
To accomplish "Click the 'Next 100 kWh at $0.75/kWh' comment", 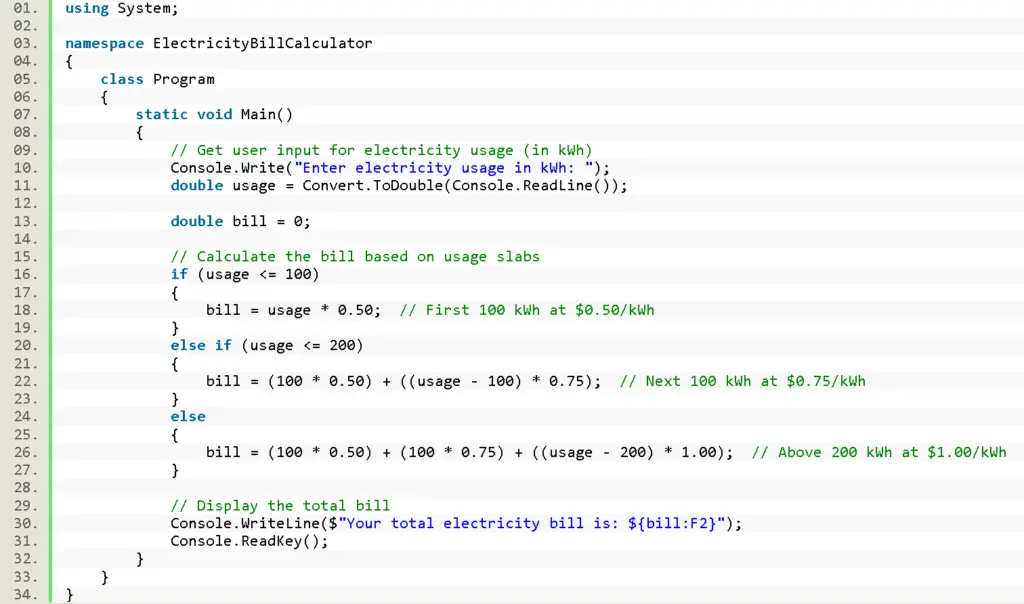I will coord(742,381).
